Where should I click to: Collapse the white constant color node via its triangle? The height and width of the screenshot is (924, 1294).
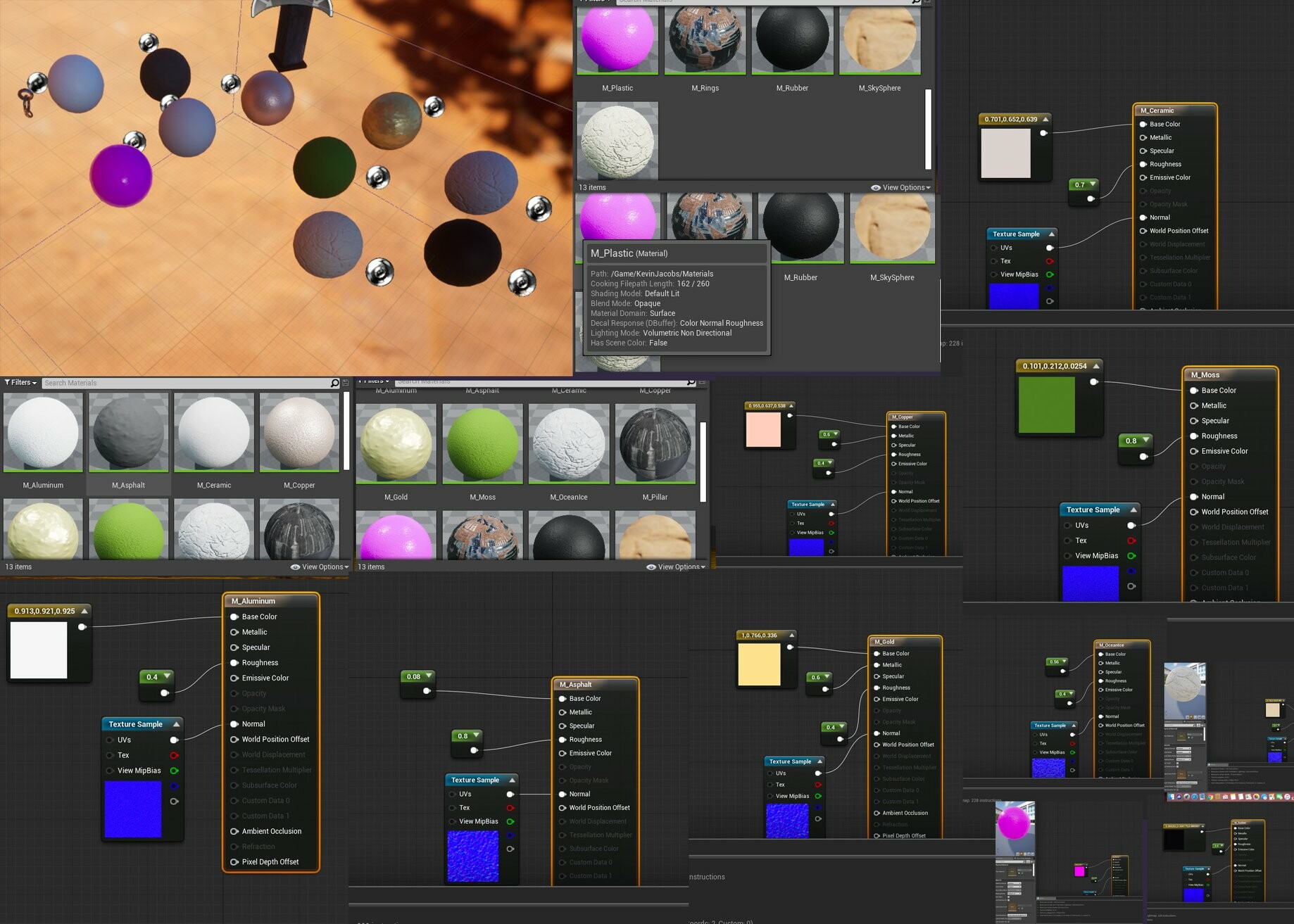(82, 611)
